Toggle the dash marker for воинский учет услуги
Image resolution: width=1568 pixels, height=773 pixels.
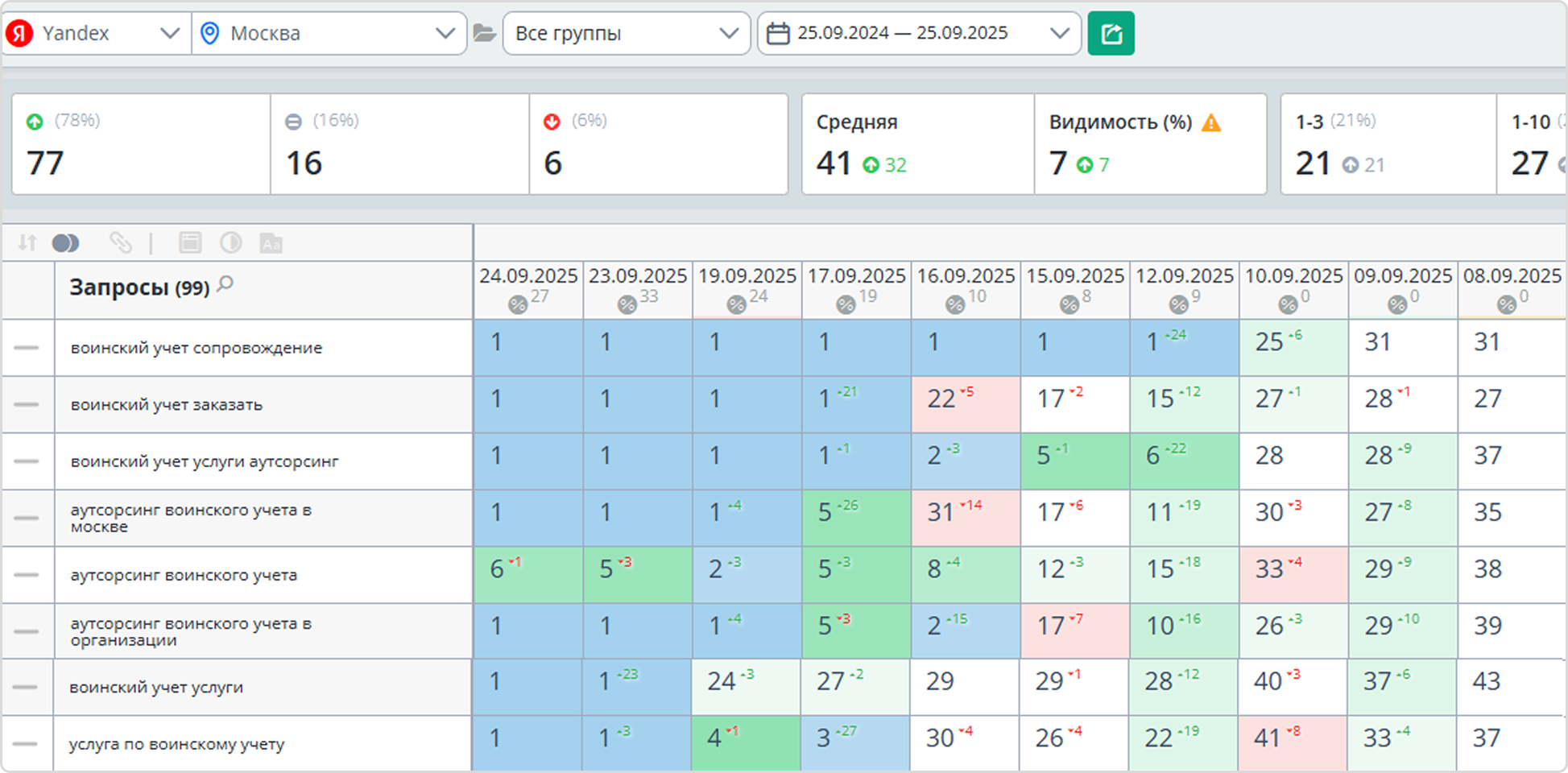coord(27,688)
